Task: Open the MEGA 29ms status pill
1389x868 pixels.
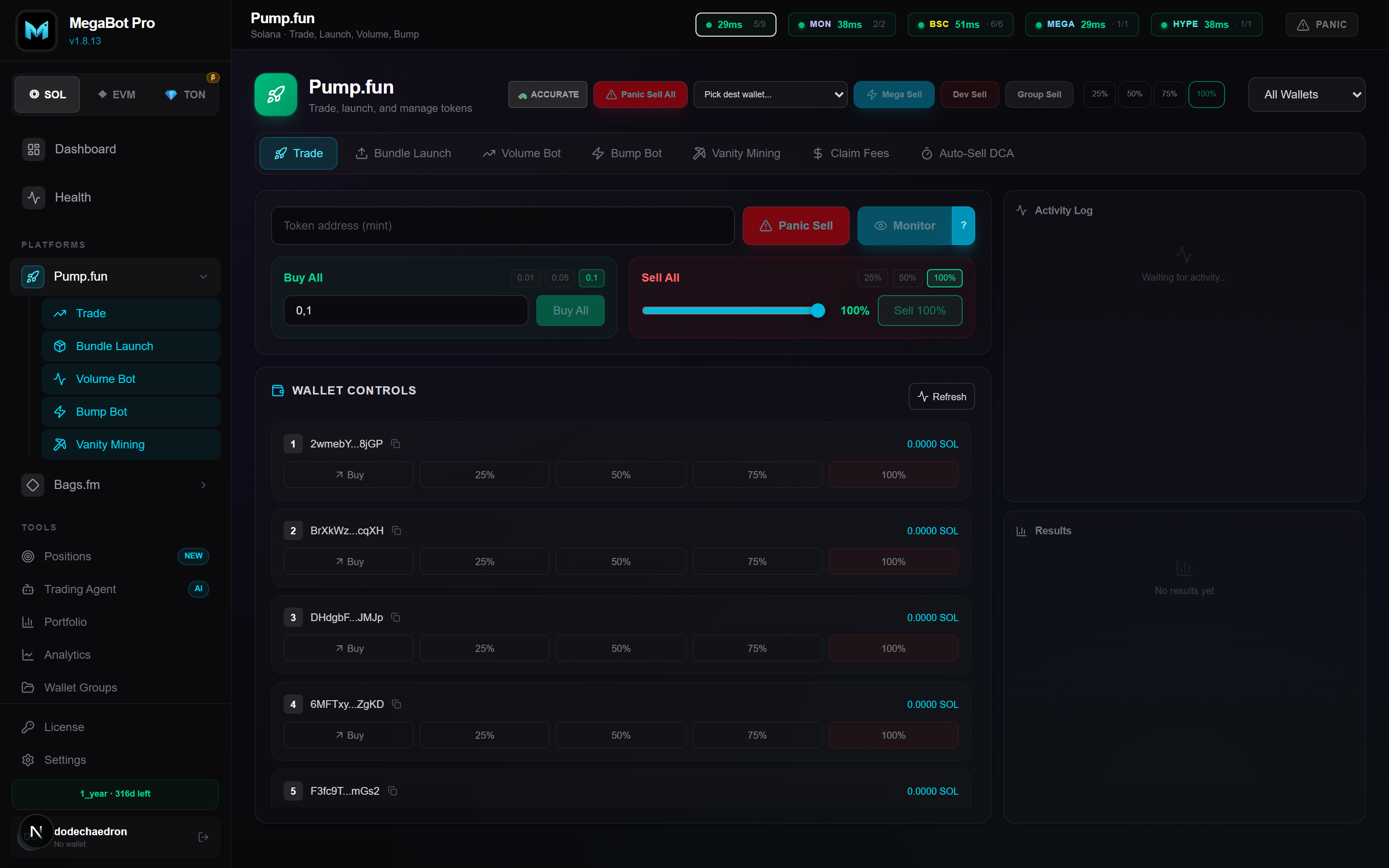Action: pos(1082,25)
